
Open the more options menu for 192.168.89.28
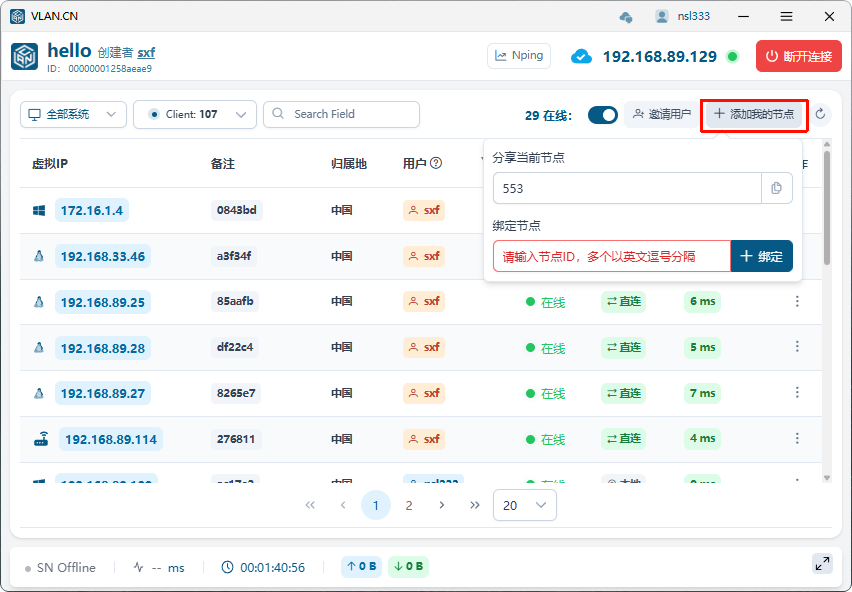(797, 346)
